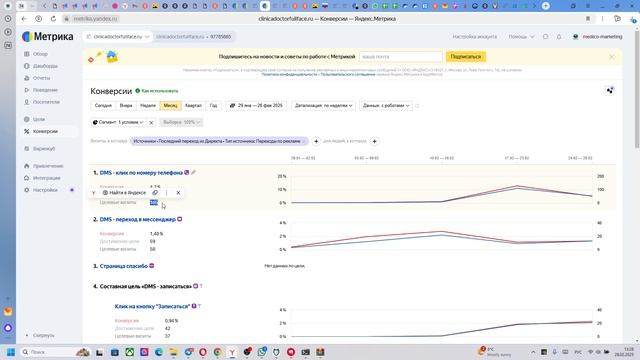Screen dimensions: 640x360
Task: Click the Настройки gear icon in sidebar
Action: pos(27,190)
